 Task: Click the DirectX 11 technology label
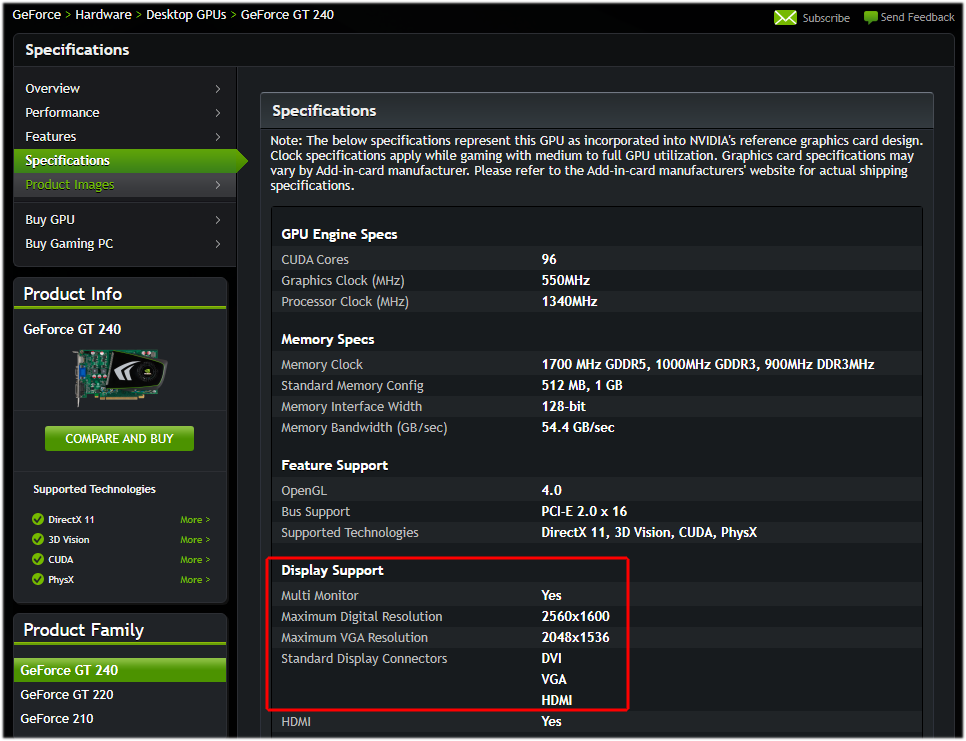pos(71,520)
